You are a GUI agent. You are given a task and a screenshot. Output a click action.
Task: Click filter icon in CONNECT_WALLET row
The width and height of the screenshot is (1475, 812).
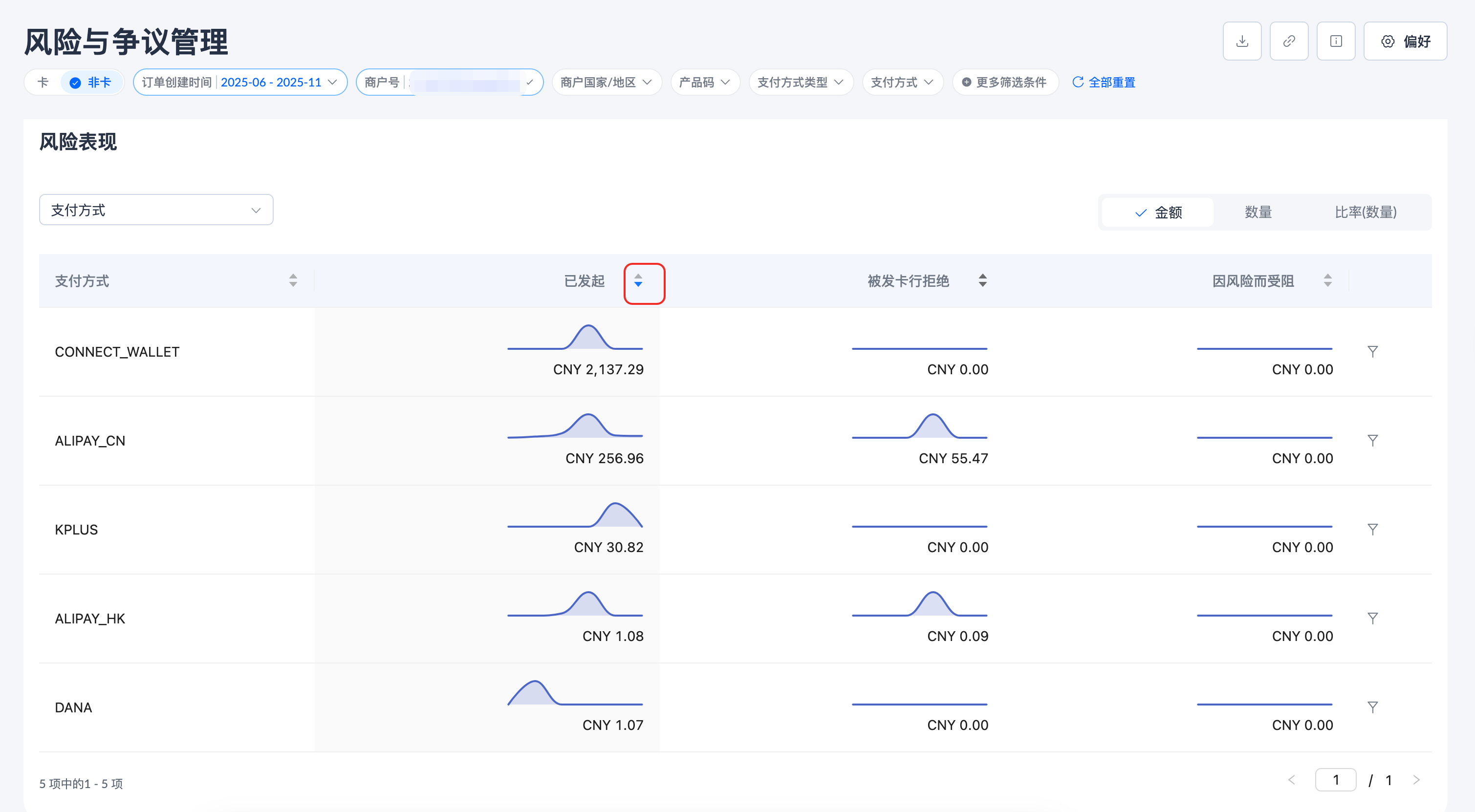pyautogui.click(x=1372, y=351)
